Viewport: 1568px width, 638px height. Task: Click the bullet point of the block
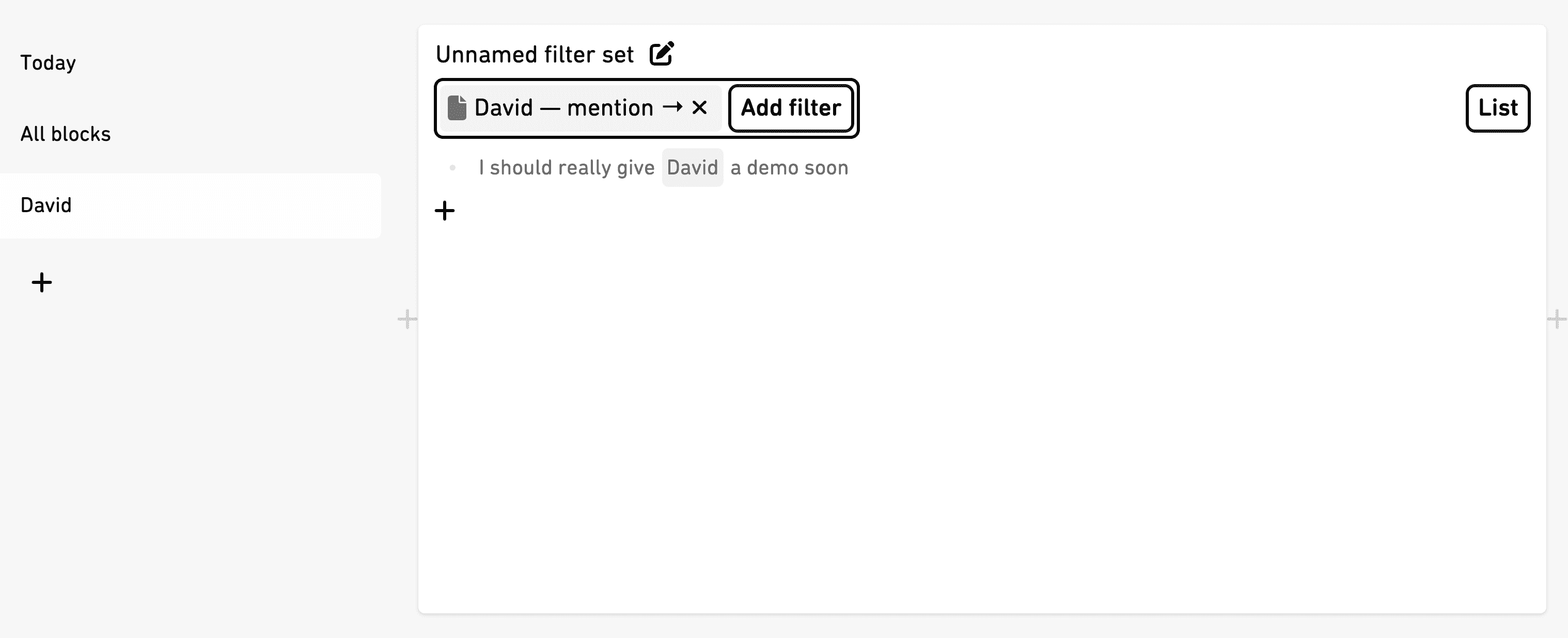tap(452, 167)
